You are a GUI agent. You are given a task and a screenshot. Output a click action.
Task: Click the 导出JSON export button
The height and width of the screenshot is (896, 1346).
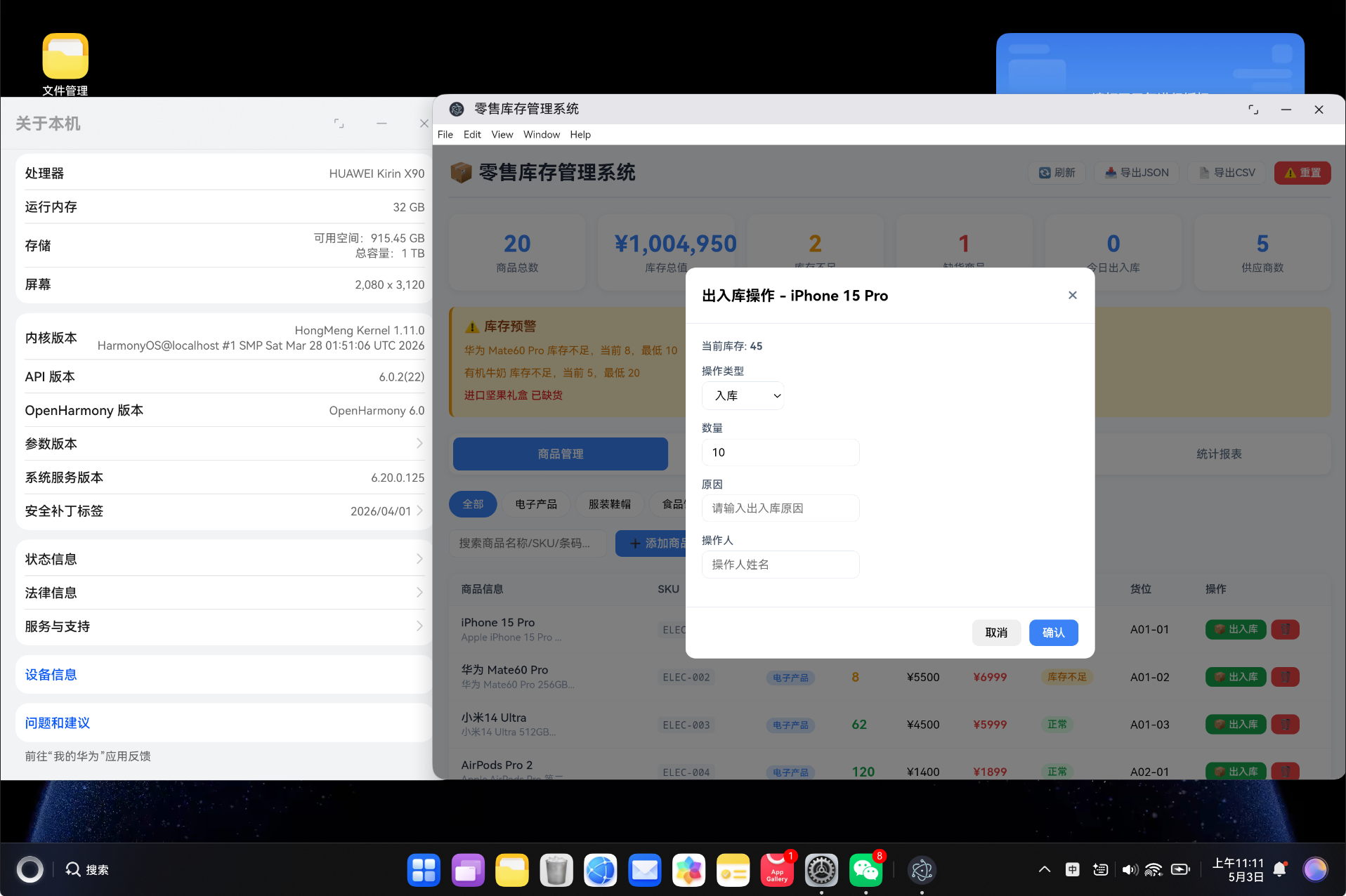click(x=1137, y=173)
